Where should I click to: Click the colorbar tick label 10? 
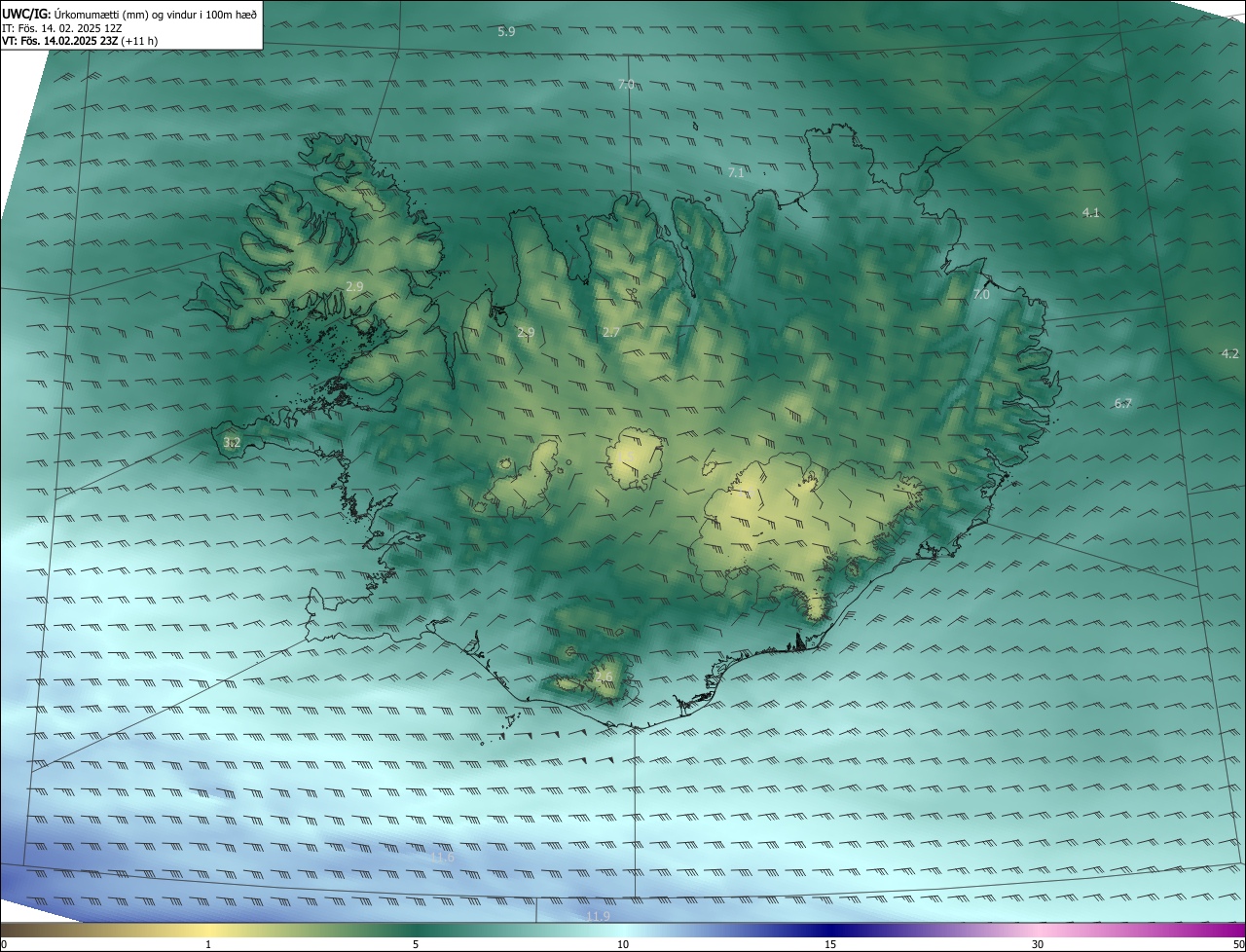[623, 944]
